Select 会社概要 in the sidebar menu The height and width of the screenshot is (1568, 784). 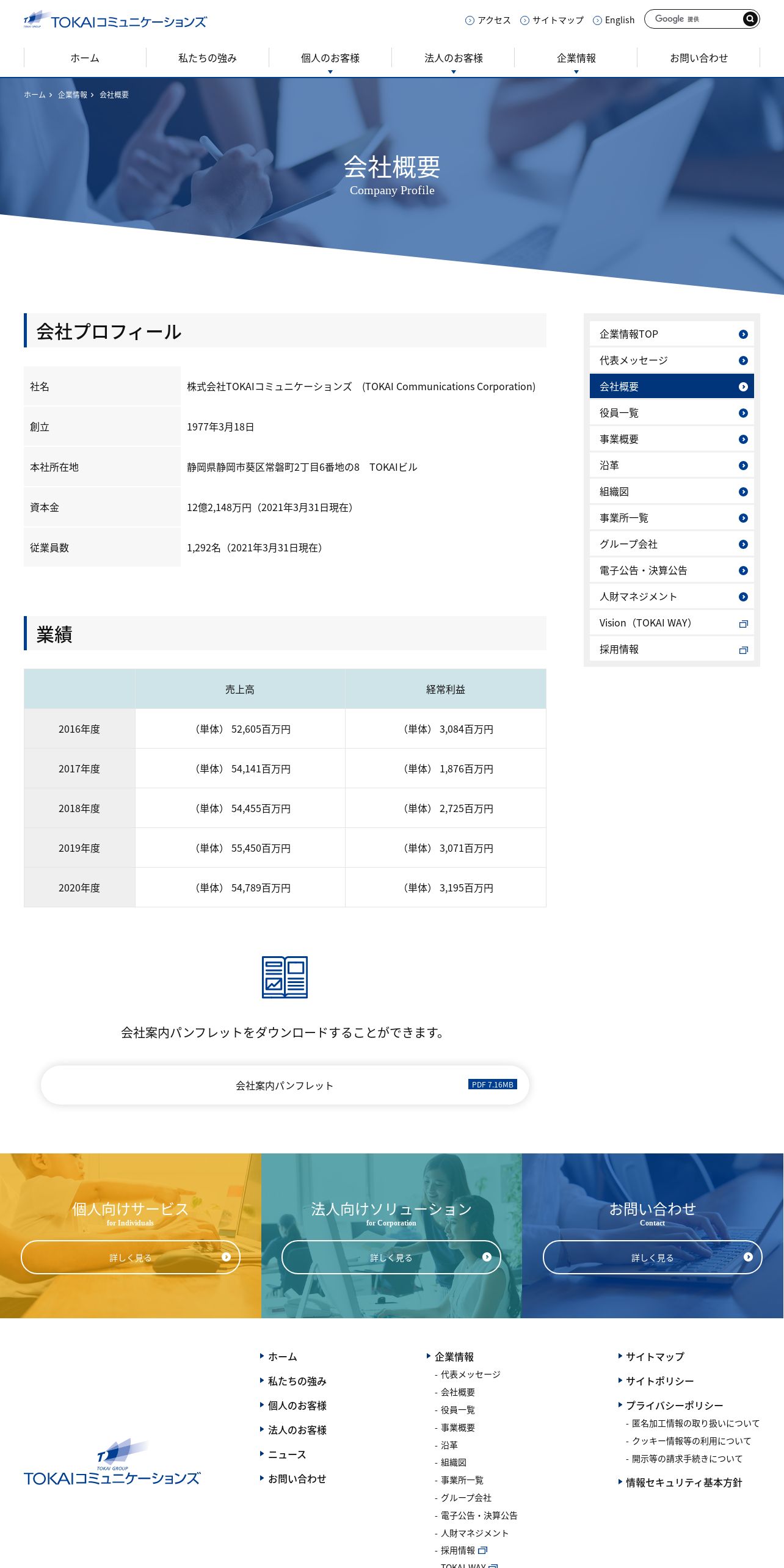click(x=672, y=387)
